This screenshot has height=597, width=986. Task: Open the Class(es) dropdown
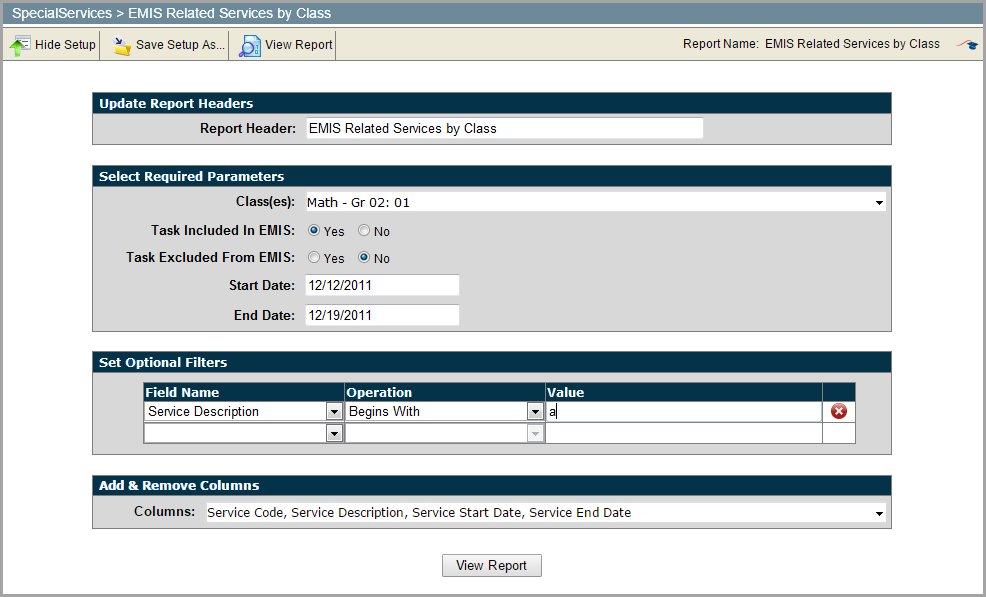point(878,203)
